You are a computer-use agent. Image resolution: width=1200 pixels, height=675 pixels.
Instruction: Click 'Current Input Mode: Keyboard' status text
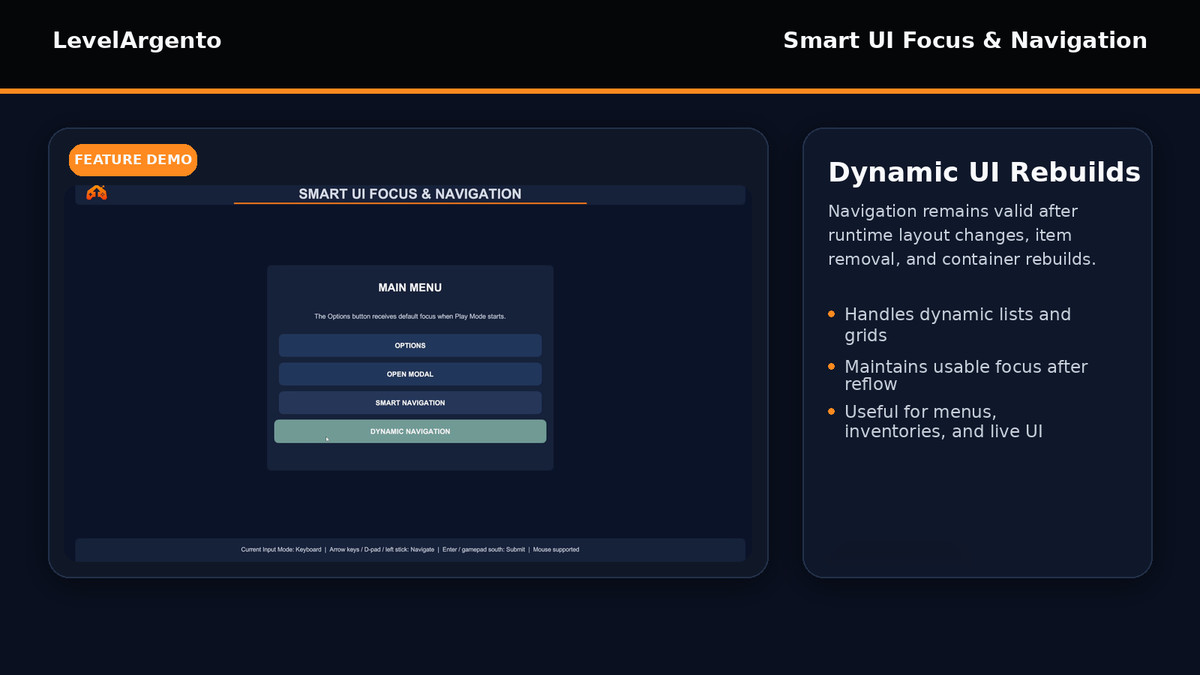click(x=281, y=550)
